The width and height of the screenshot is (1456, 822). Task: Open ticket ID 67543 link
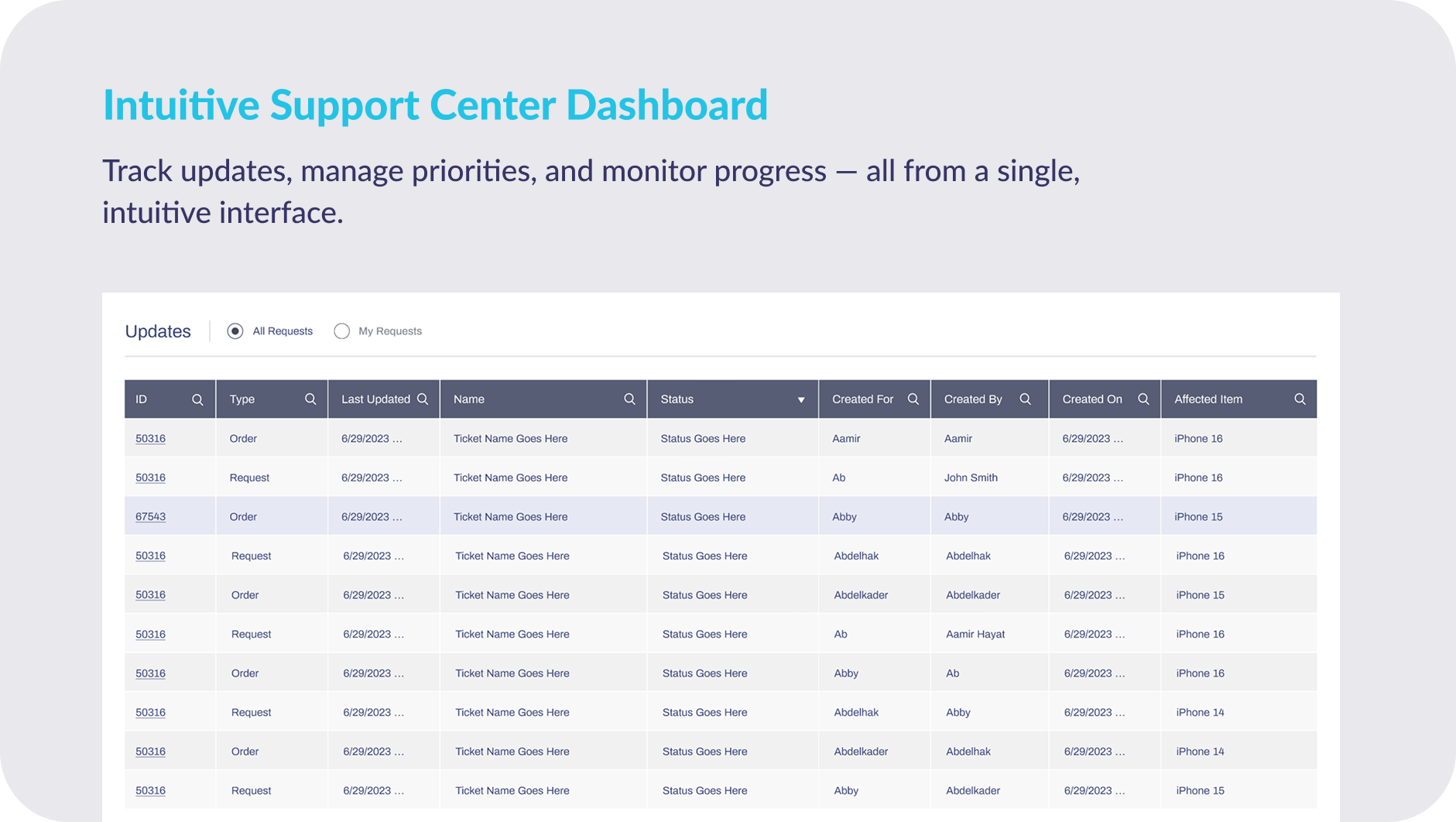[150, 517]
